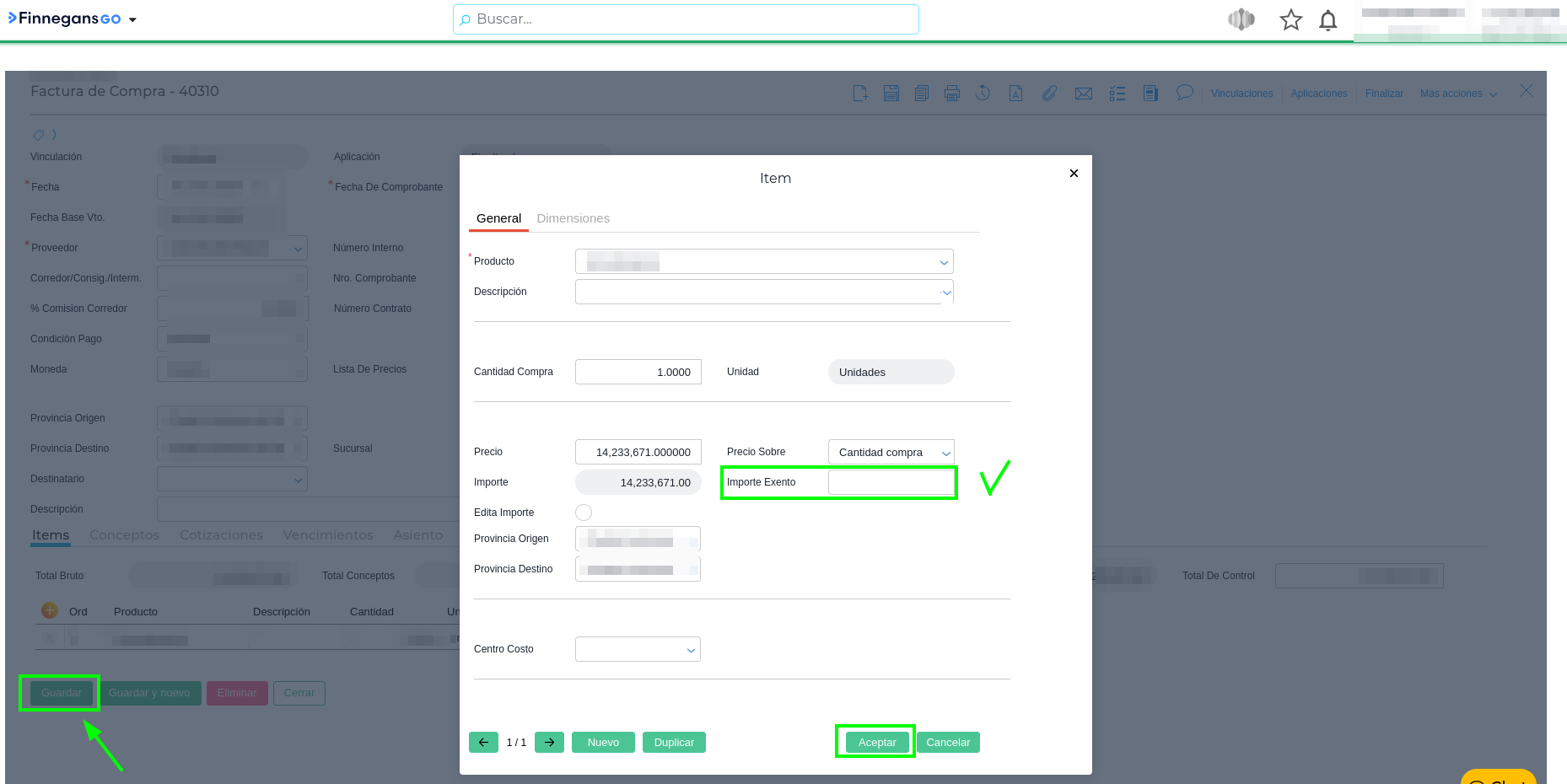Click the Importe Exento input field
Viewport: 1567px width, 784px height.
[x=891, y=482]
